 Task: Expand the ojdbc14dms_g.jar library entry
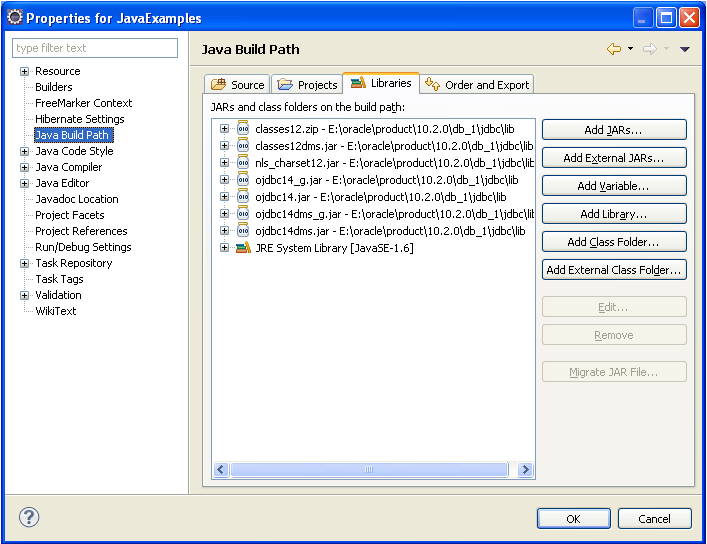[224, 213]
